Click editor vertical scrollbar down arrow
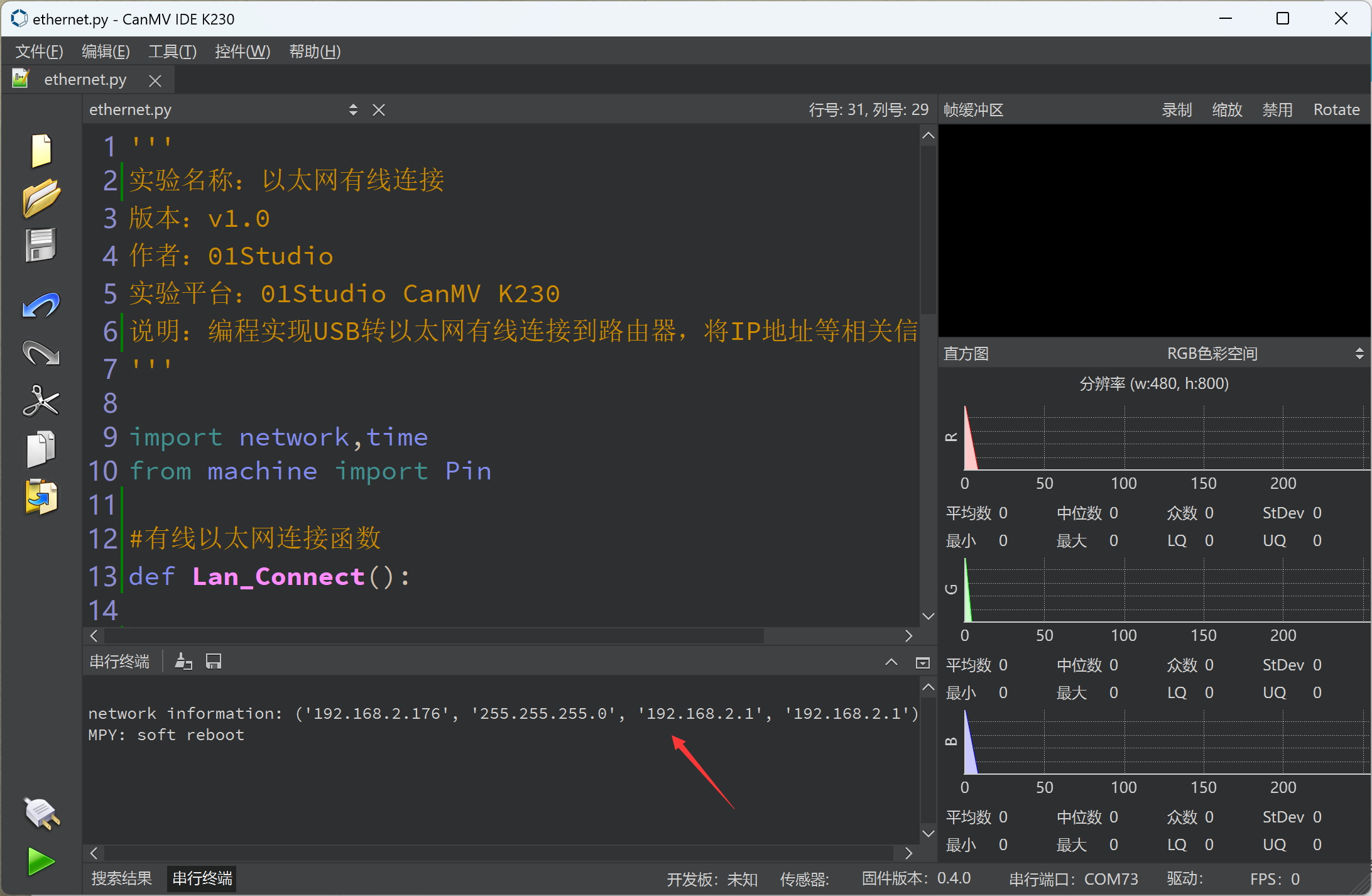1372x896 pixels. pos(928,616)
